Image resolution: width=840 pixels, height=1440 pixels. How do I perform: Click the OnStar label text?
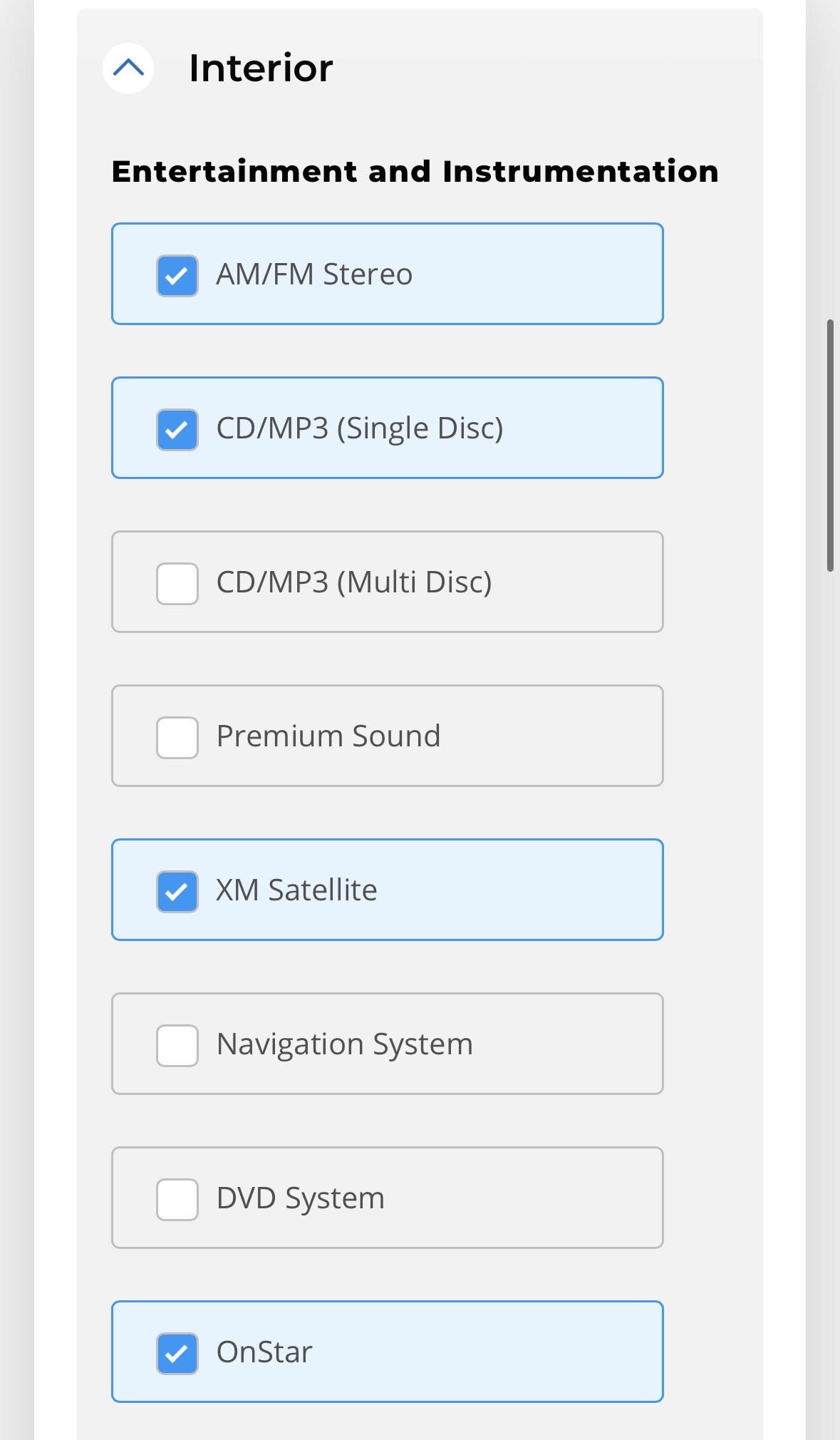264,1352
